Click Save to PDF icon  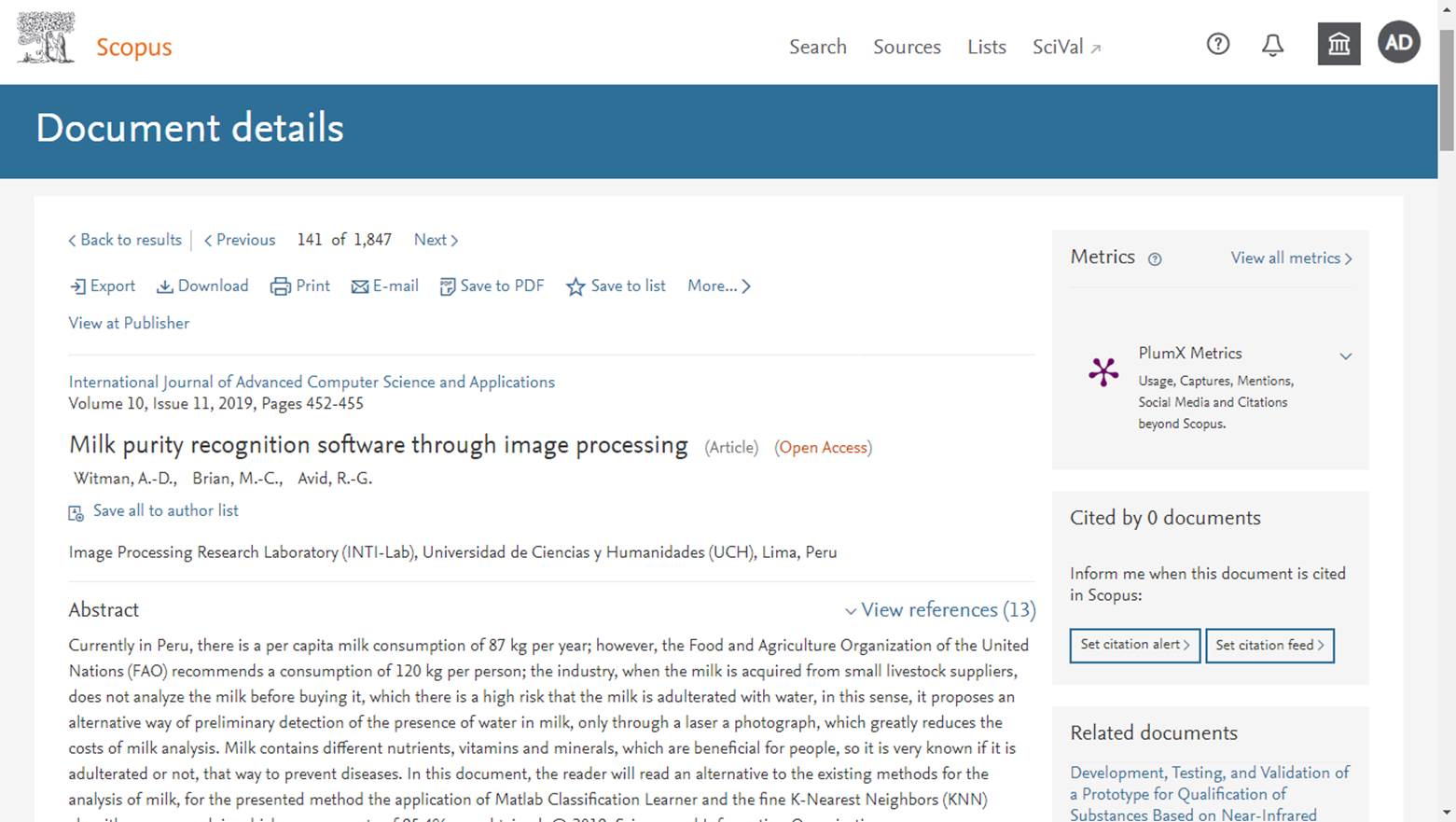coord(448,286)
